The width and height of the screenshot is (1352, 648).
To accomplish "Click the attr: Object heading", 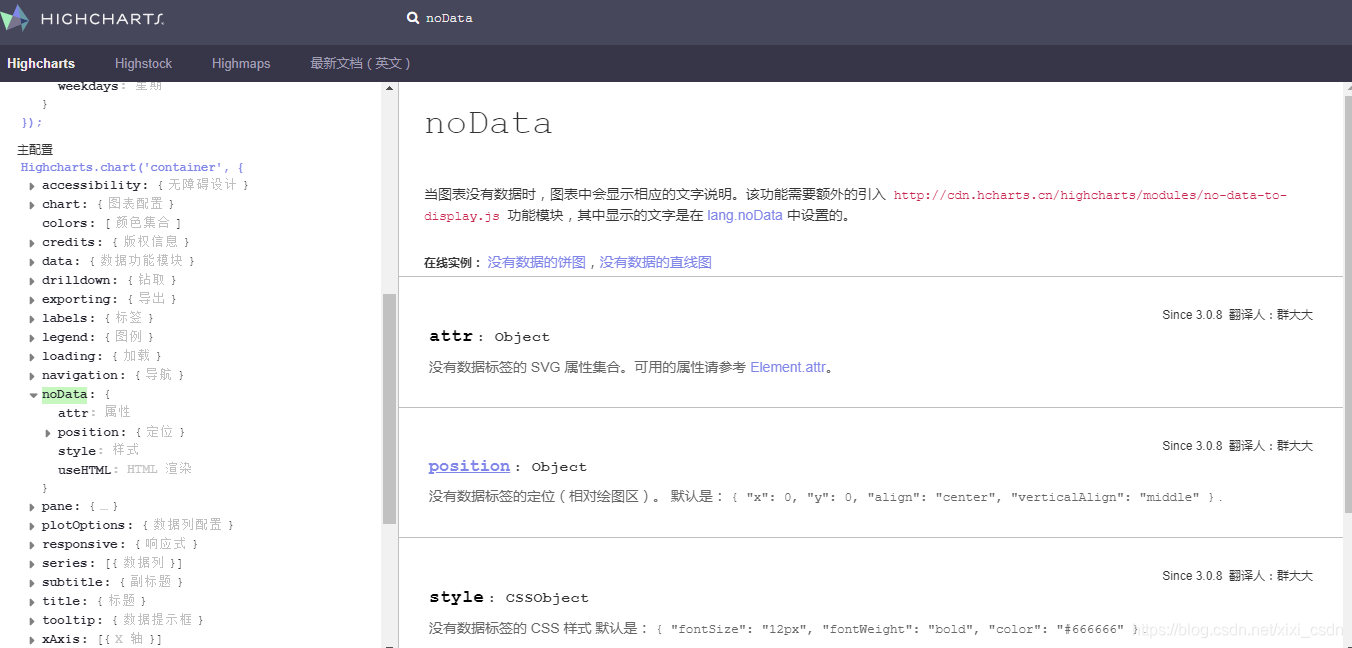I will point(490,336).
